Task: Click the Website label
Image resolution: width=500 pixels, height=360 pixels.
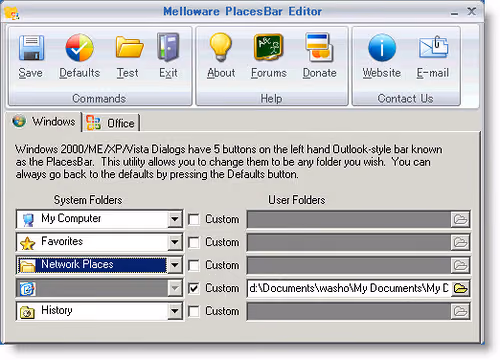Action: pyautogui.click(x=382, y=73)
